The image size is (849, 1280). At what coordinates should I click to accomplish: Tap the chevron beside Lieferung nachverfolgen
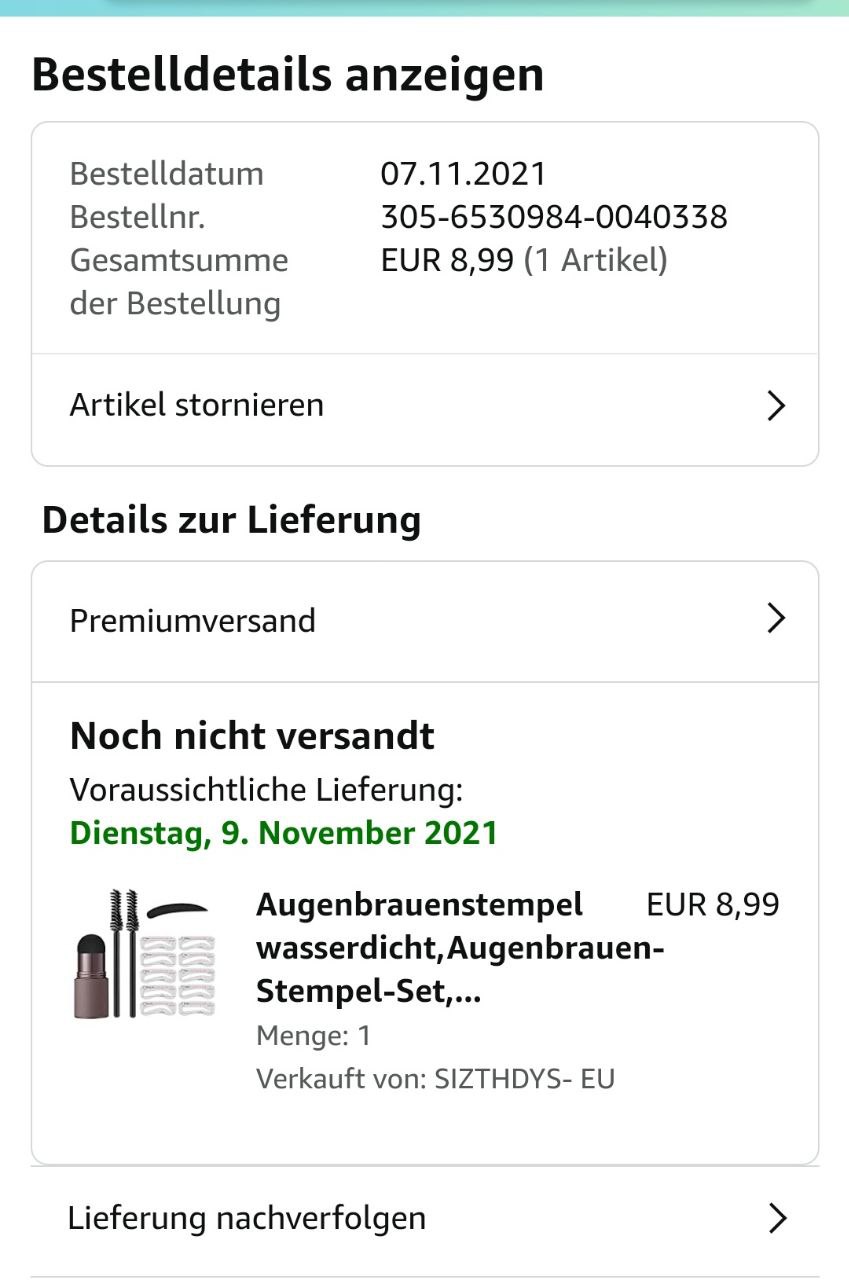pyautogui.click(x=776, y=1218)
